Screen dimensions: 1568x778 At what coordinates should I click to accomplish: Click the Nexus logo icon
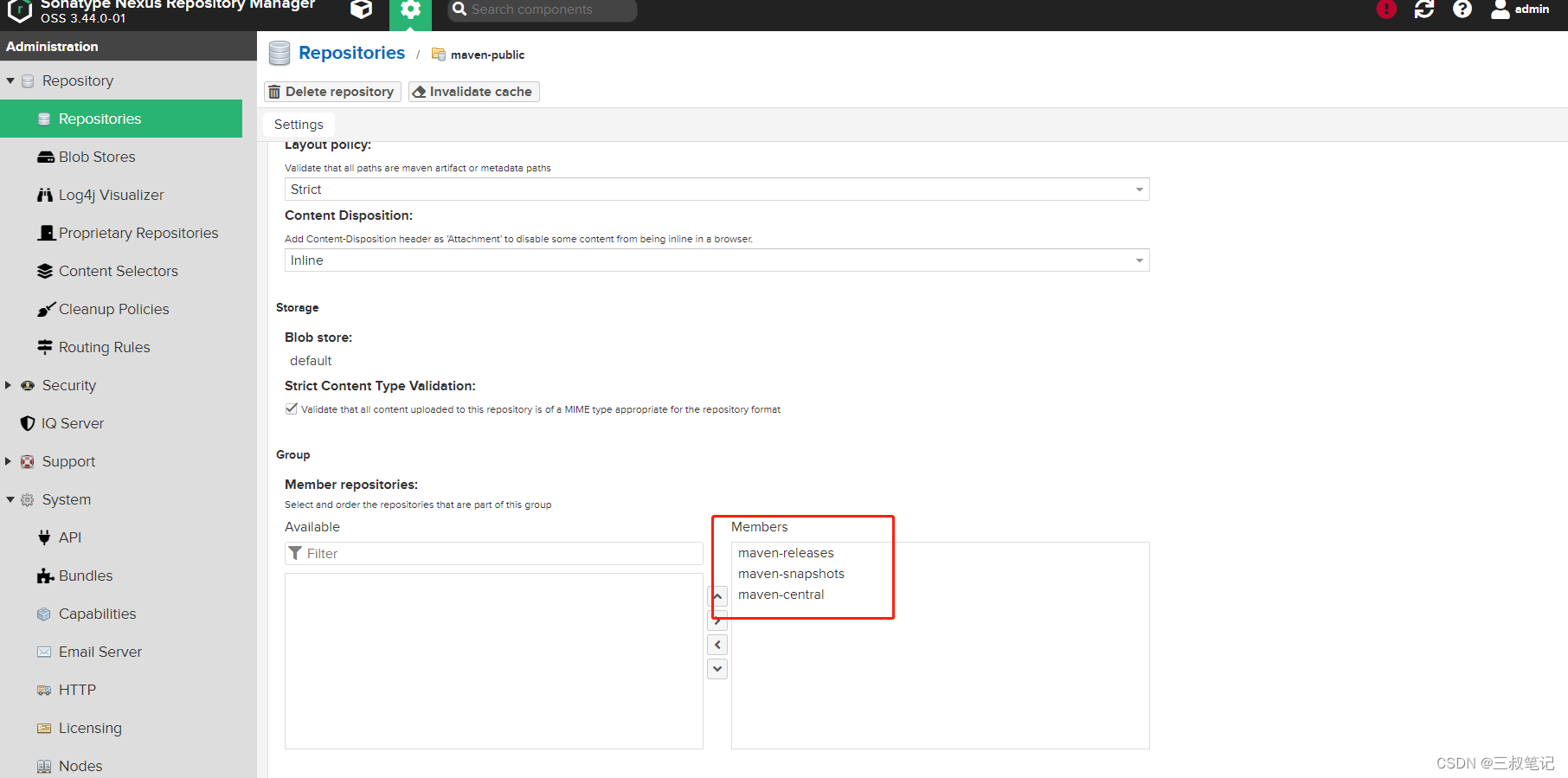(19, 10)
